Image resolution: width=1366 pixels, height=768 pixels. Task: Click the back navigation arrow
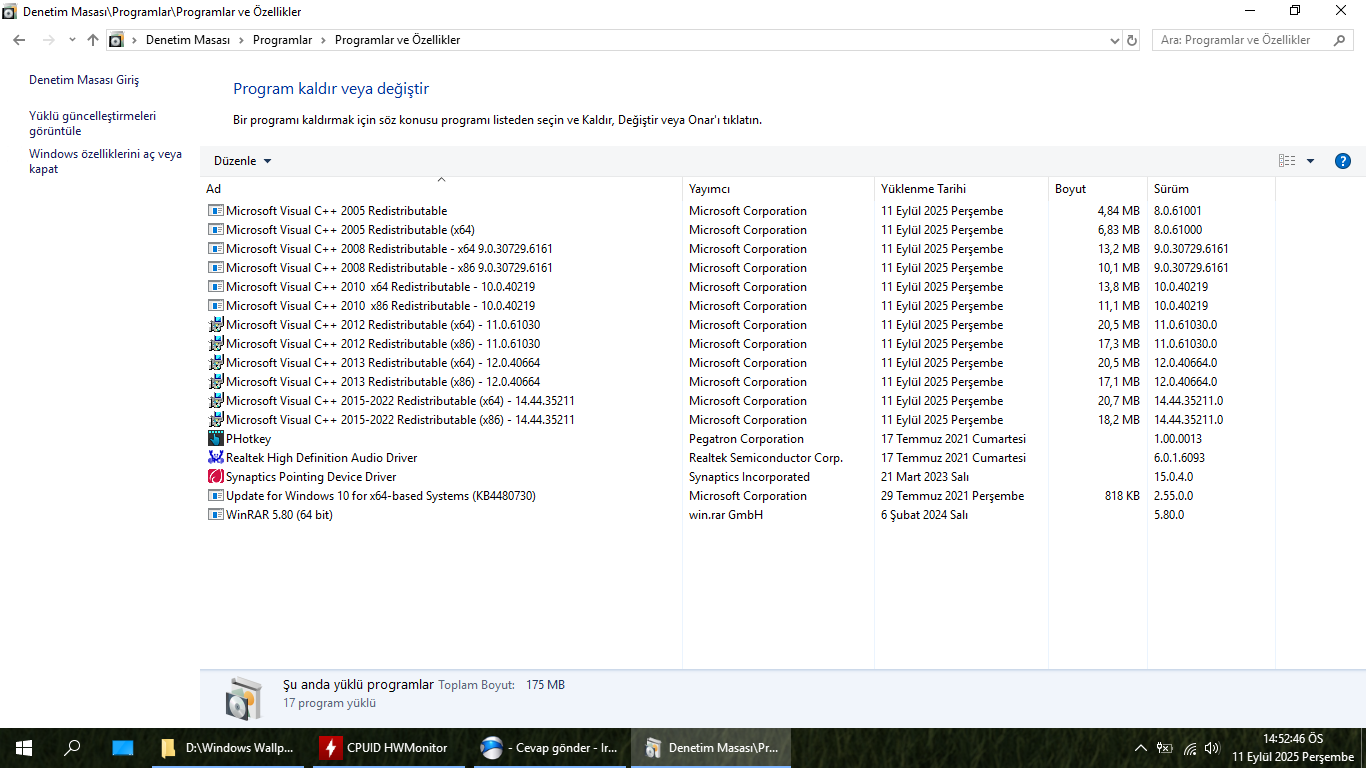coord(19,40)
